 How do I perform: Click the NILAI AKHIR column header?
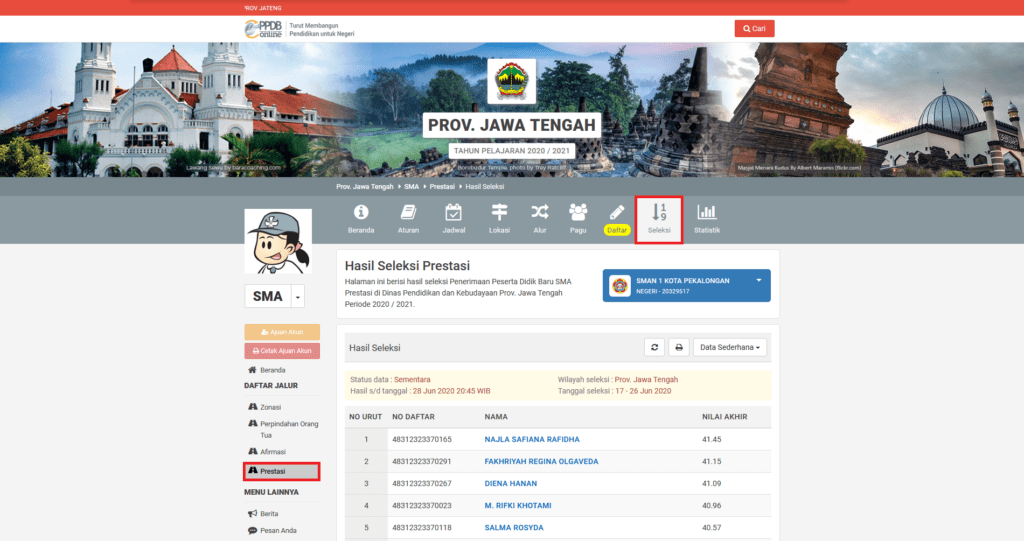724,417
